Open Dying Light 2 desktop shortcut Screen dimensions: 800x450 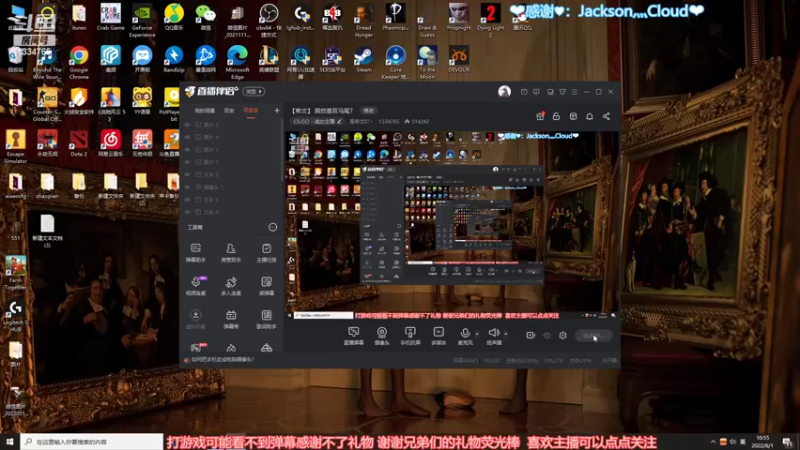490,20
